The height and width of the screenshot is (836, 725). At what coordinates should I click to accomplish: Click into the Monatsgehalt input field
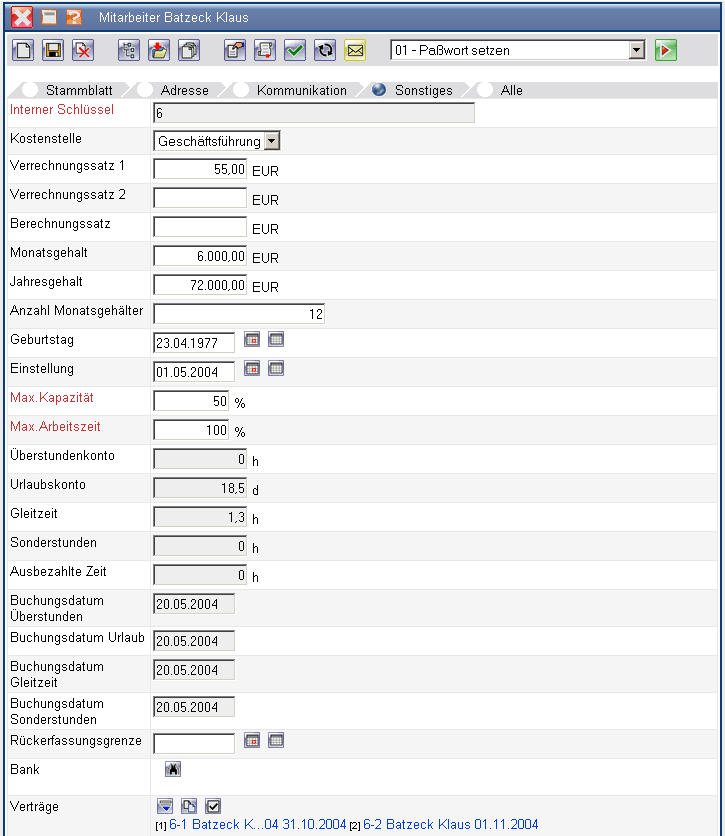[x=200, y=256]
